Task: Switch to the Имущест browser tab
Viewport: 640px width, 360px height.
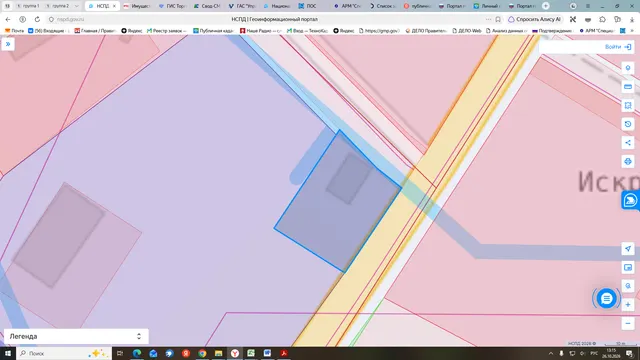Action: pyautogui.click(x=136, y=6)
